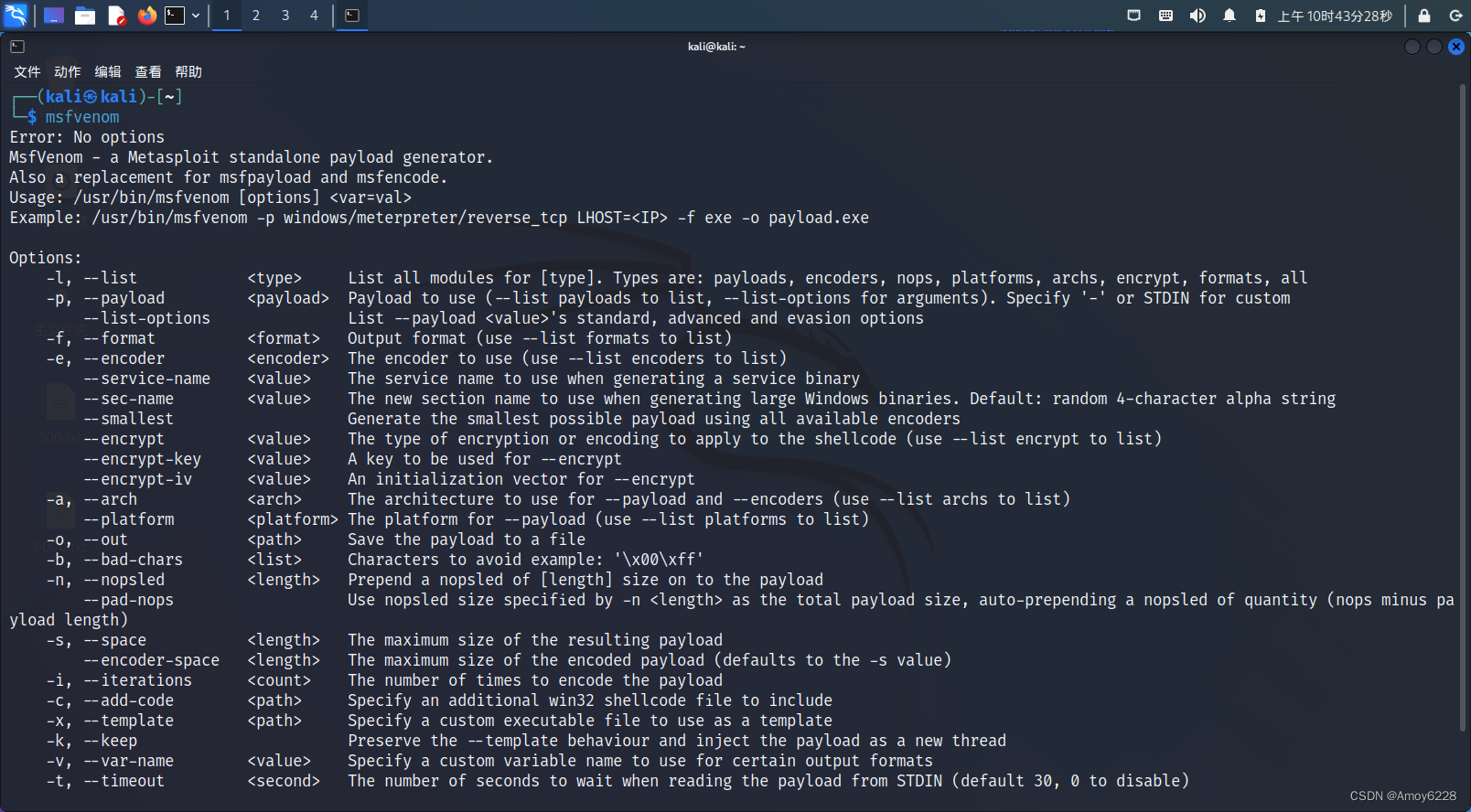Click the '--encoder-space' option text

coord(151,660)
